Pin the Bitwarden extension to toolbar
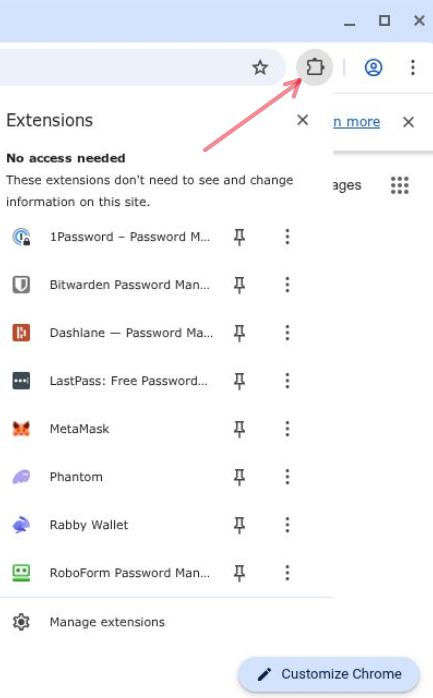This screenshot has width=433, height=698. coord(239,285)
